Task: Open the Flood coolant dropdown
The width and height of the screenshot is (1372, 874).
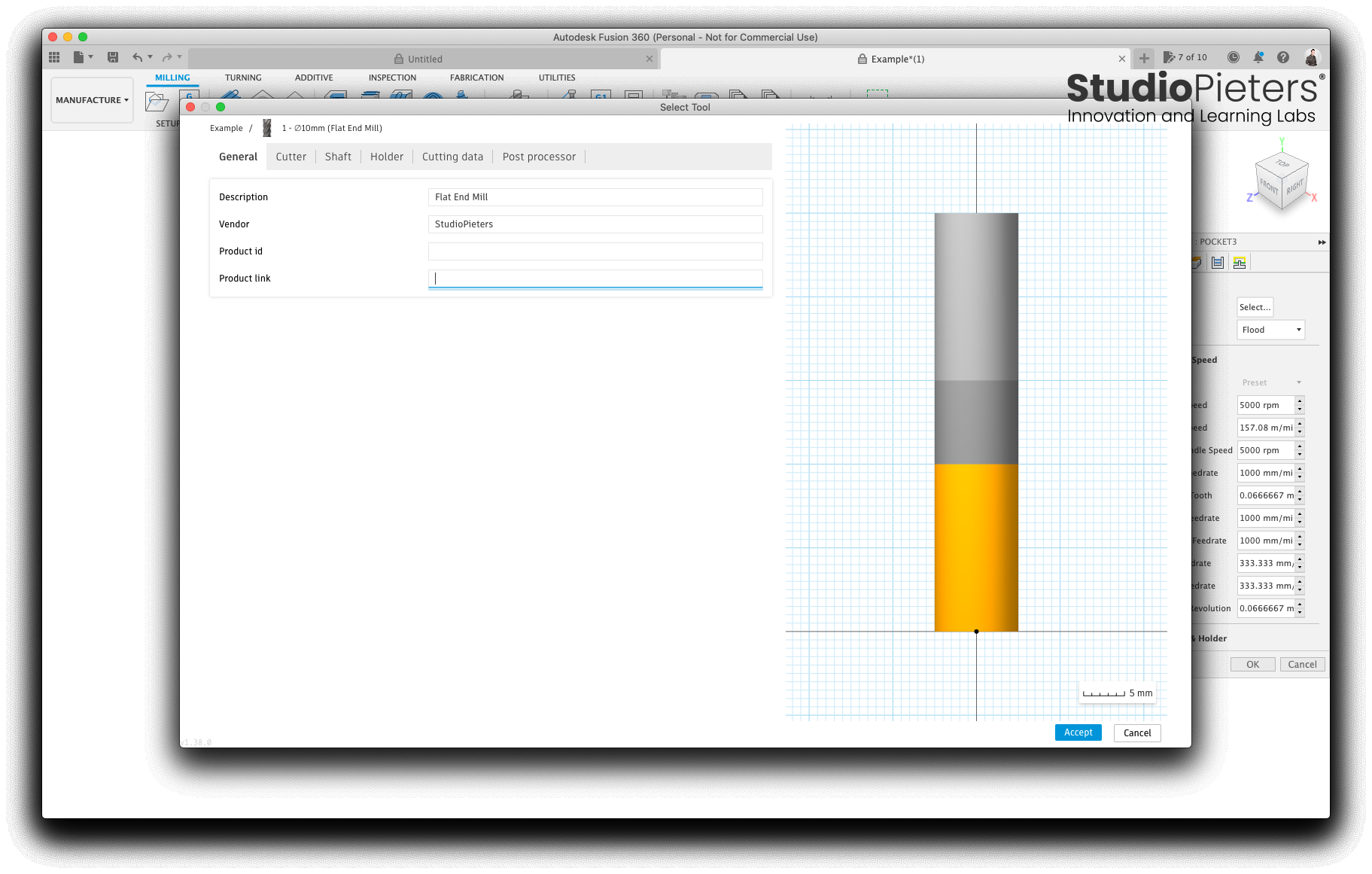Action: click(1270, 330)
